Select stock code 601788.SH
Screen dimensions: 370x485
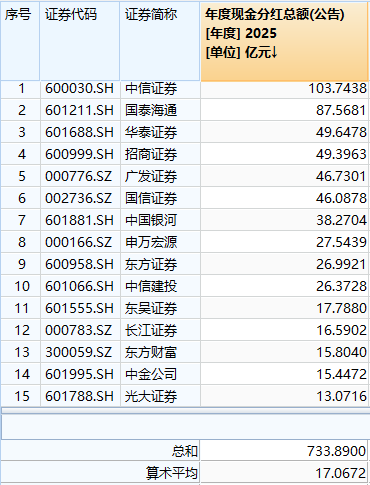coord(80,396)
